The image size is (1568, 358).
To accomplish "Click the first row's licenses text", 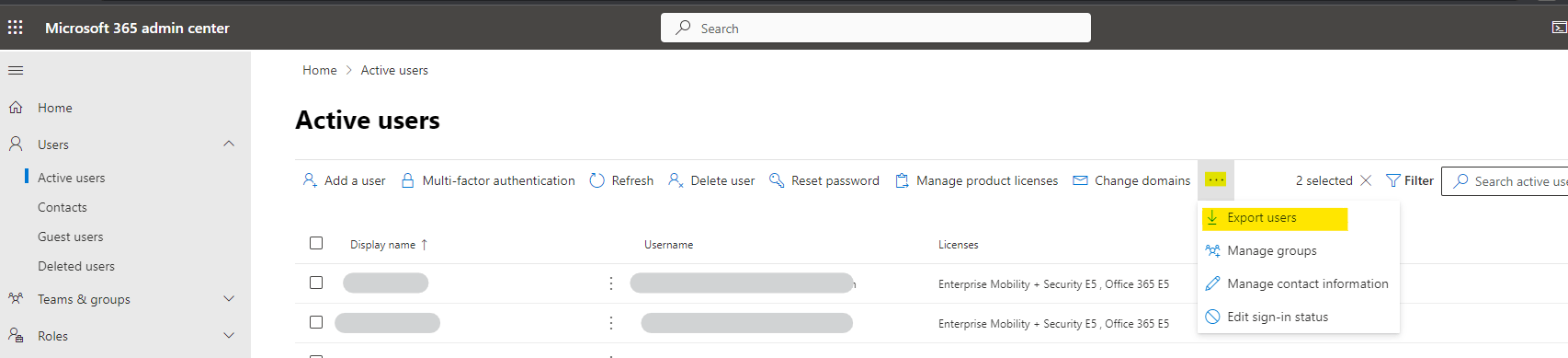I will [x=1053, y=284].
